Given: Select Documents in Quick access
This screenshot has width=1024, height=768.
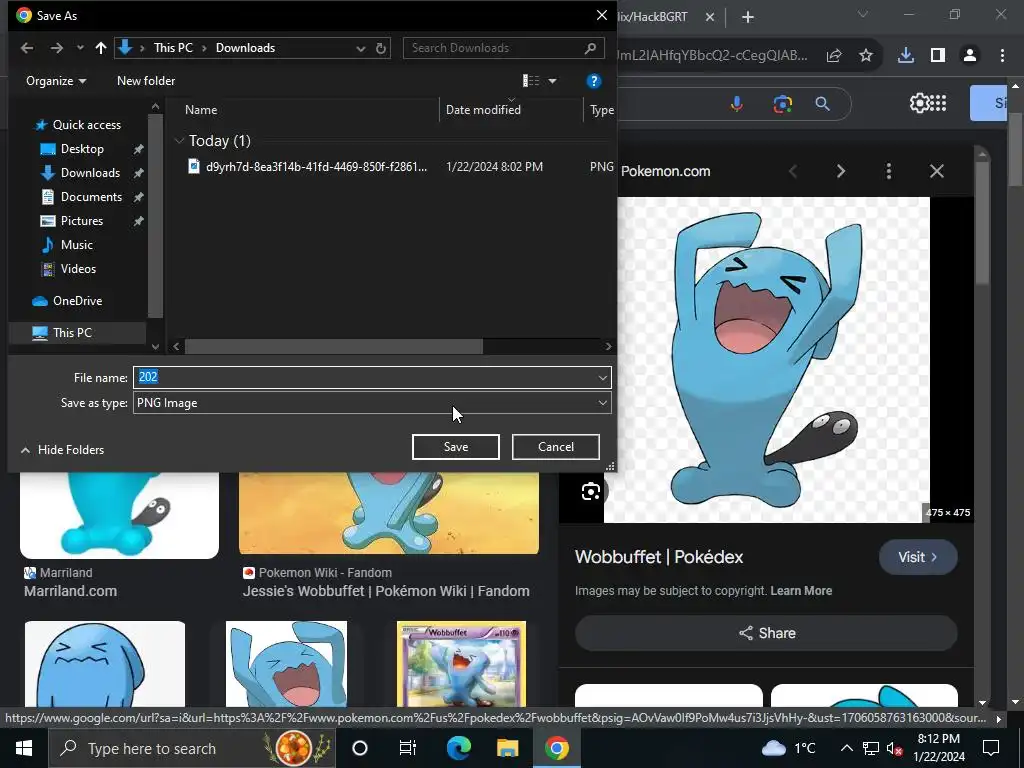Looking at the screenshot, I should (x=91, y=197).
